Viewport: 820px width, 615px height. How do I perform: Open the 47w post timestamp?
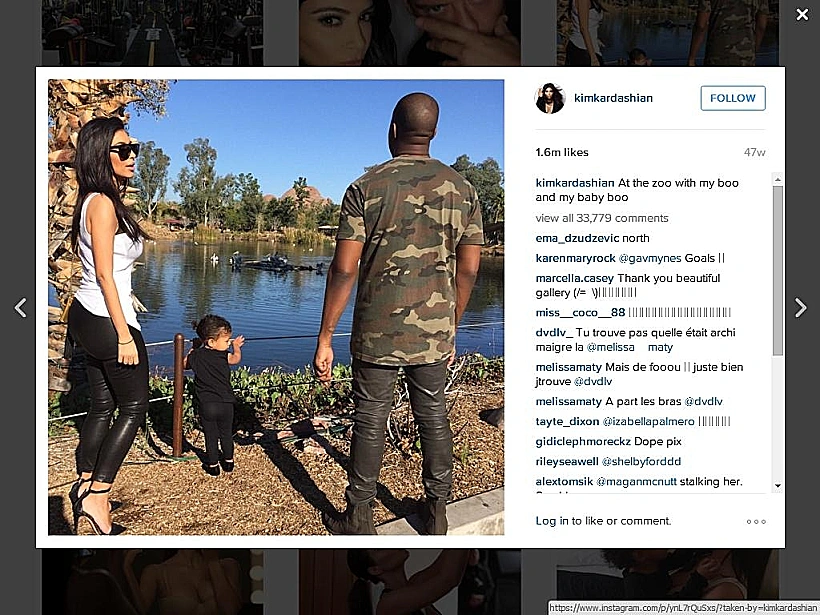(754, 152)
